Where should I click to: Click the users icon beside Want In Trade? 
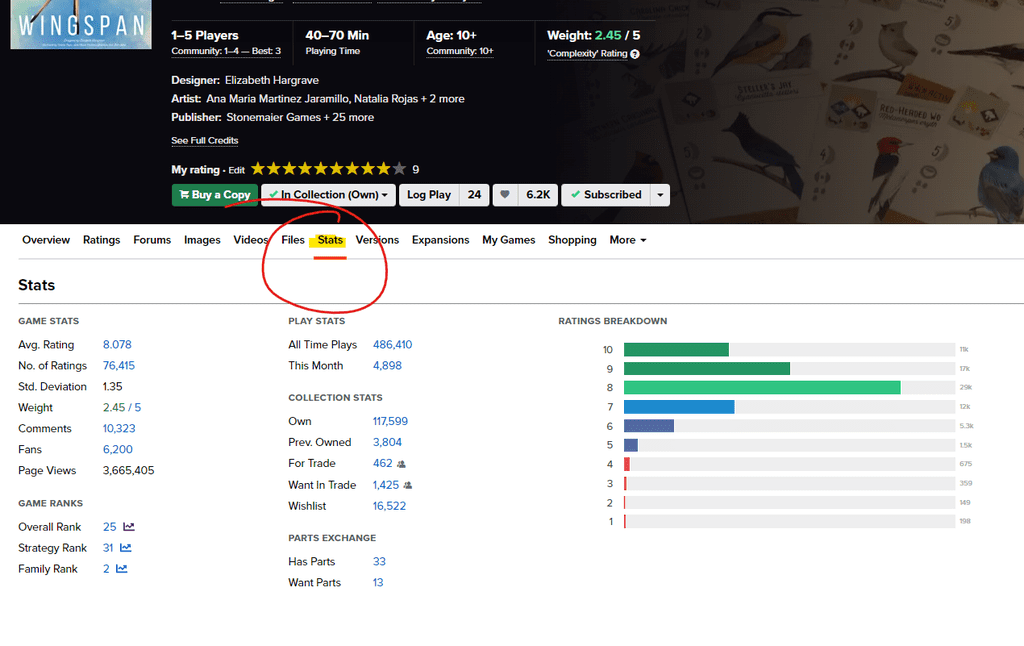point(408,485)
